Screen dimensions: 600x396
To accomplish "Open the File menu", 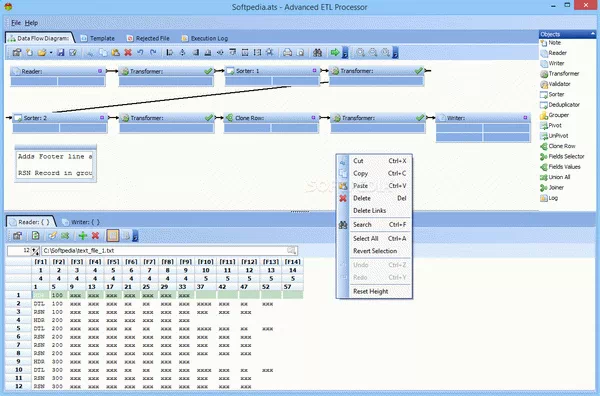I will (16, 23).
